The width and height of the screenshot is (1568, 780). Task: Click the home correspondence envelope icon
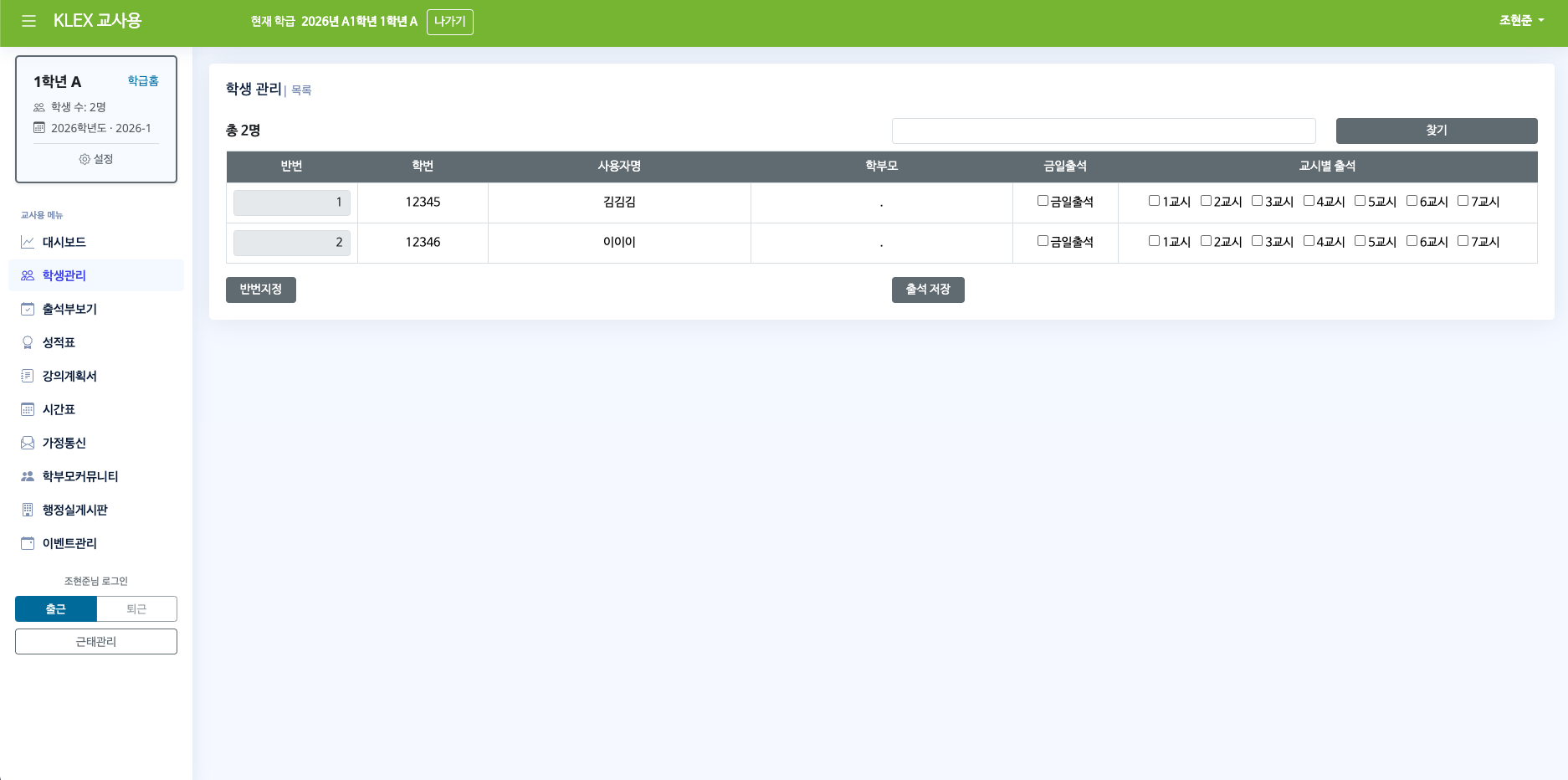coord(28,443)
